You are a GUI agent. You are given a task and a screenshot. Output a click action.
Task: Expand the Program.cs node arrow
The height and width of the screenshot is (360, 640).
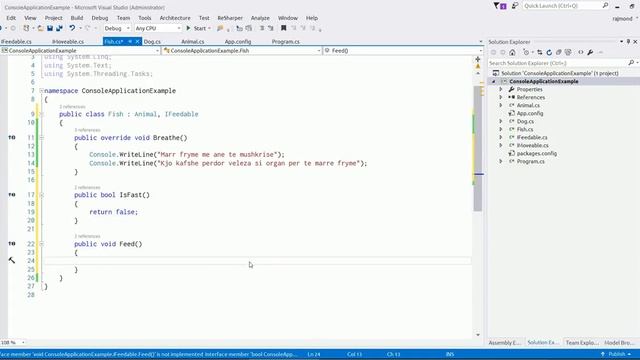501,162
